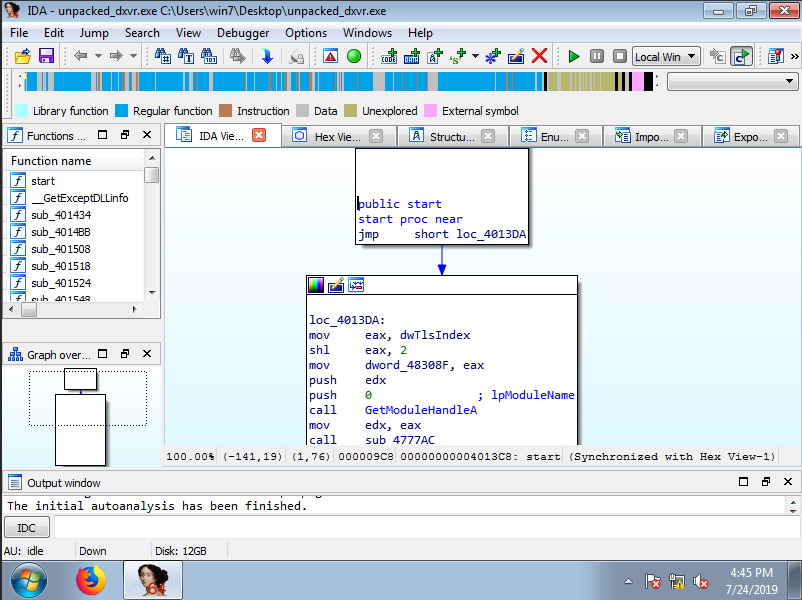The height and width of the screenshot is (600, 802).
Task: Open the back-history dropdown arrow
Action: click(98, 56)
